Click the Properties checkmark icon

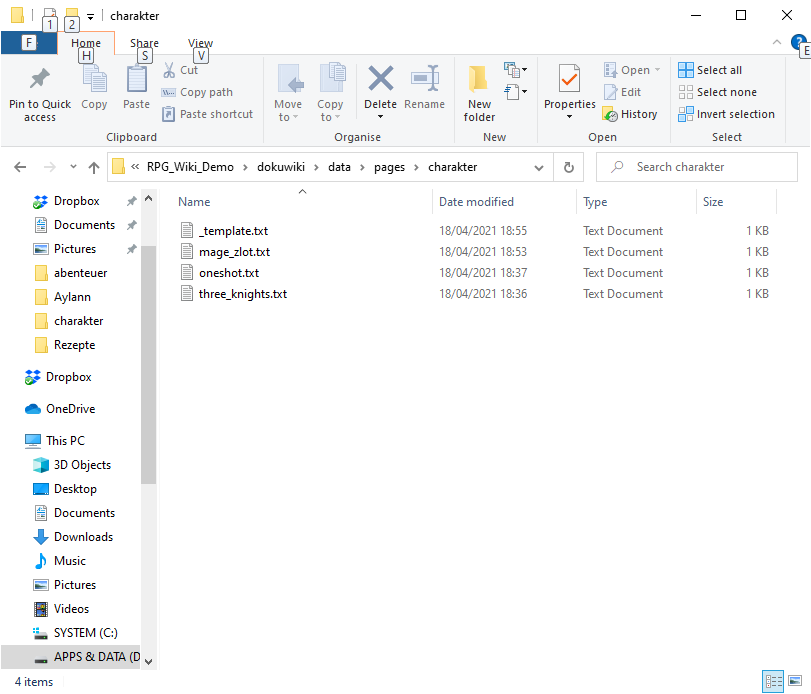[x=569, y=79]
